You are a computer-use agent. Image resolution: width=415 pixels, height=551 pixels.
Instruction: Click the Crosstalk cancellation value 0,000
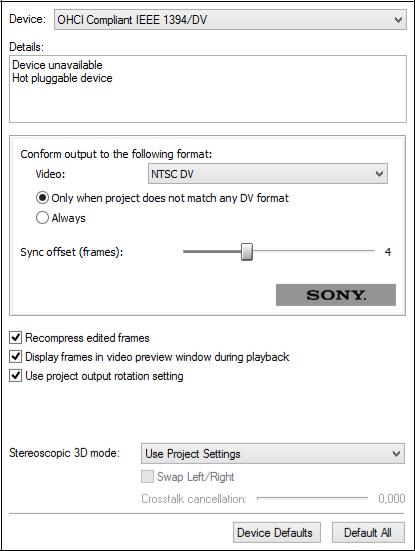(392, 498)
